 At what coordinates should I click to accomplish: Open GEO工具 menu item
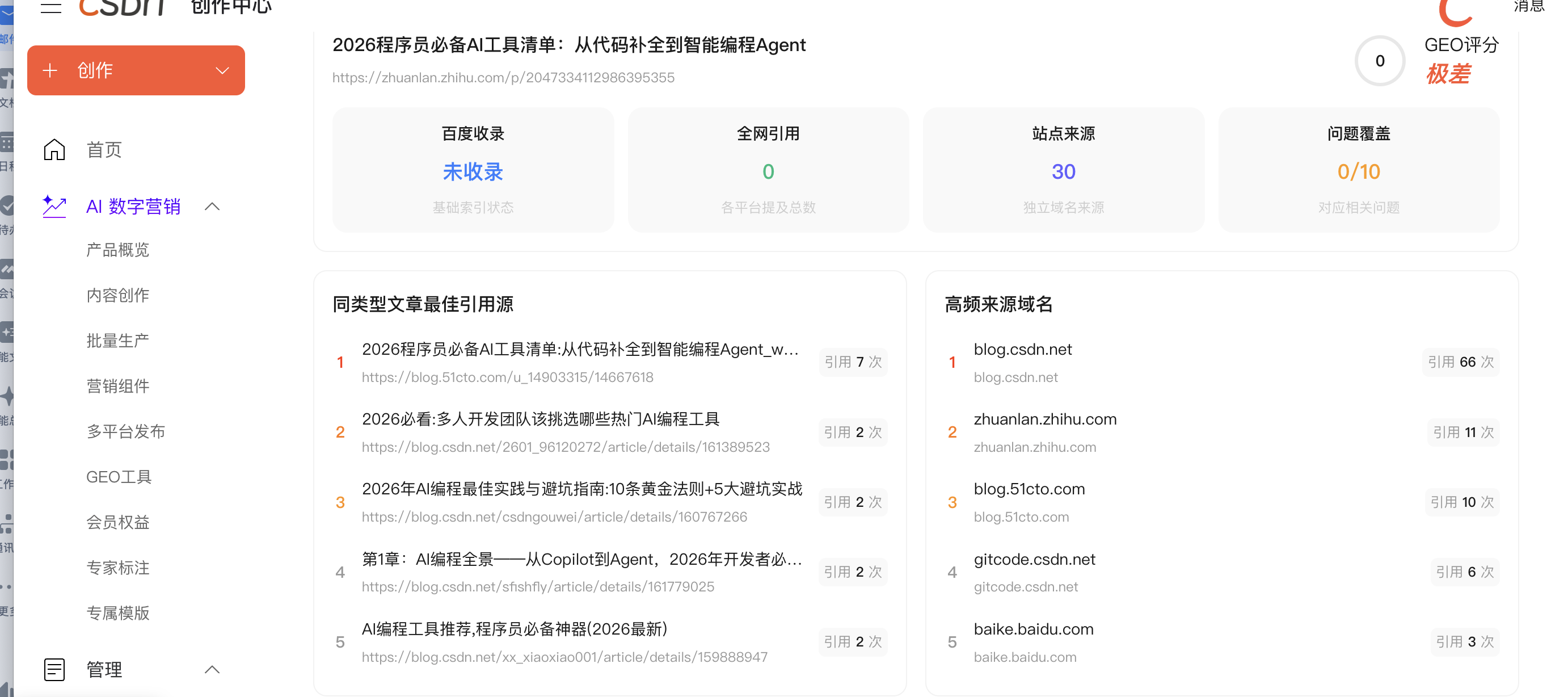119,476
